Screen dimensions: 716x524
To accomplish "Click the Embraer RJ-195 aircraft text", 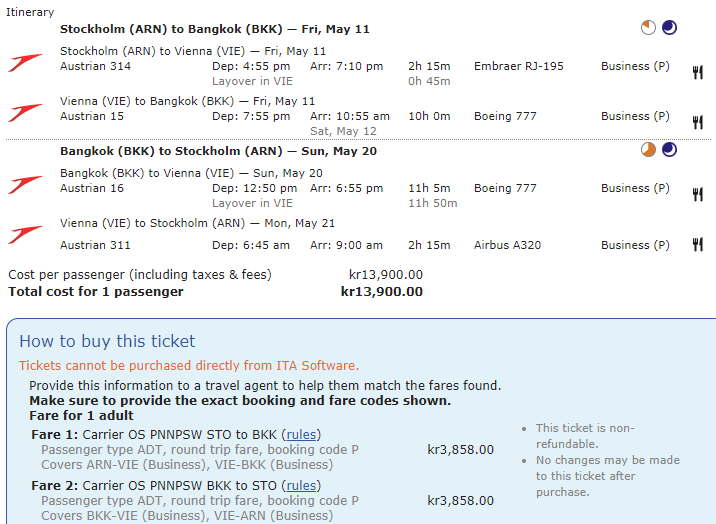I will pyautogui.click(x=518, y=66).
